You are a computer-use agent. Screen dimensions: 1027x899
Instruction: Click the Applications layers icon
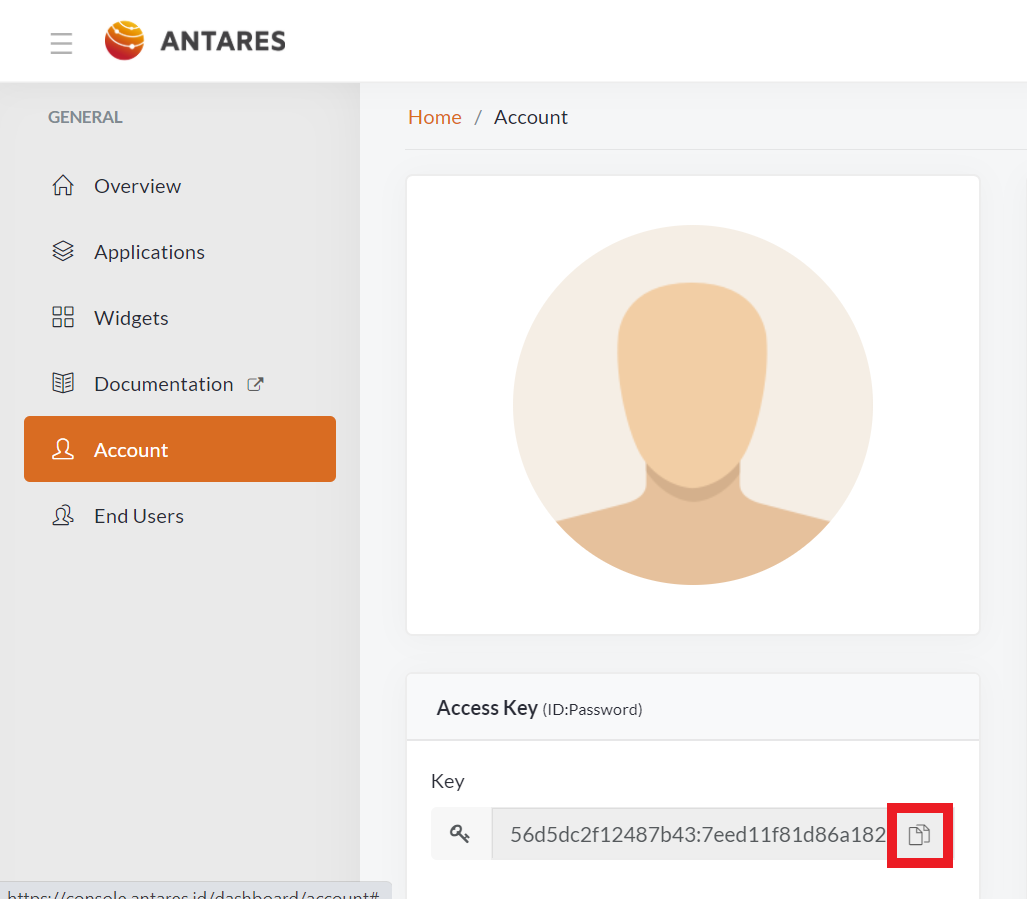pos(63,252)
